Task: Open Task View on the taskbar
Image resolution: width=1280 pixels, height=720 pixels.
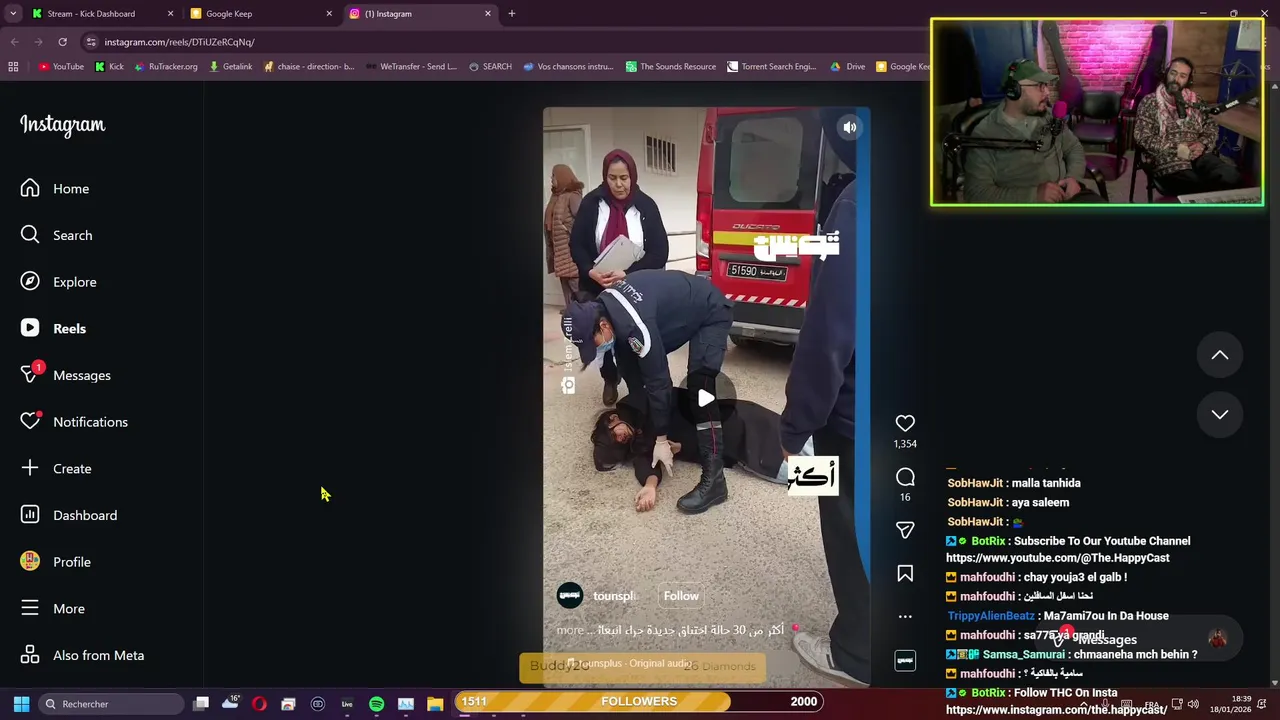Action: point(201,704)
